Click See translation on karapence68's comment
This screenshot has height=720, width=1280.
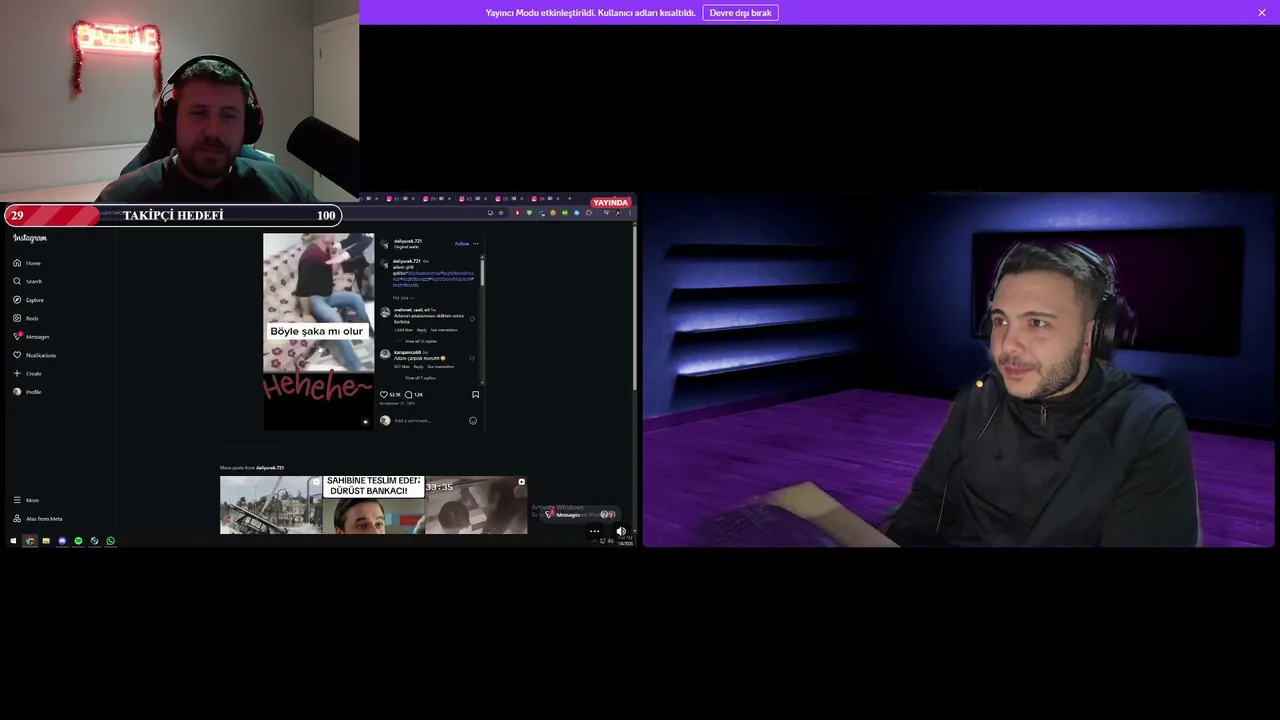coord(441,367)
